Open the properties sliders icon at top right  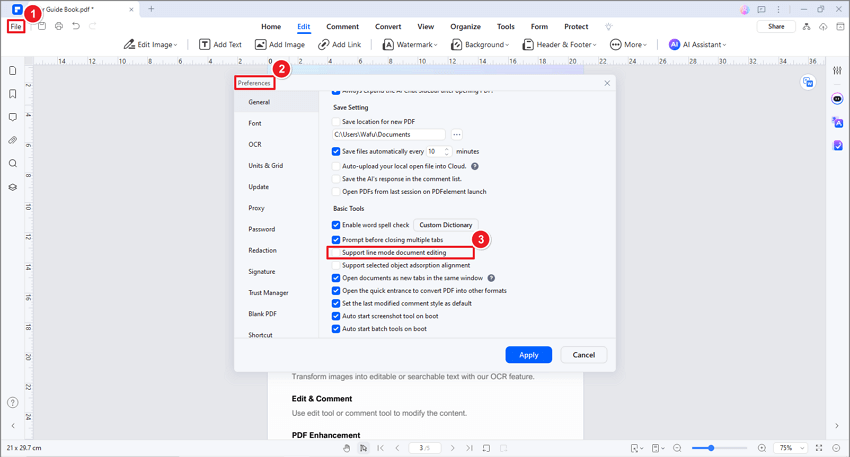coord(838,70)
